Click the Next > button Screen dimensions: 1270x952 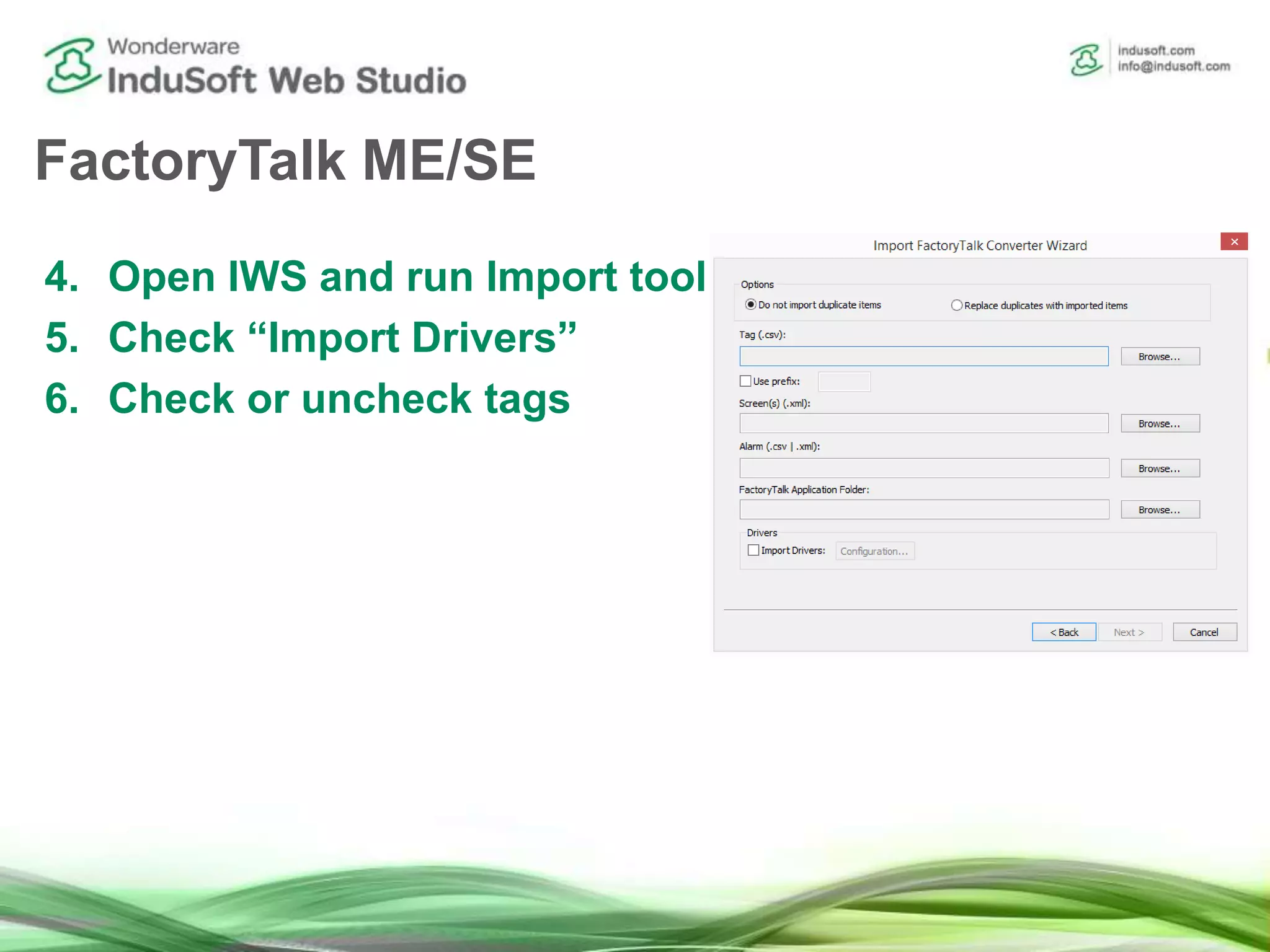click(1129, 632)
